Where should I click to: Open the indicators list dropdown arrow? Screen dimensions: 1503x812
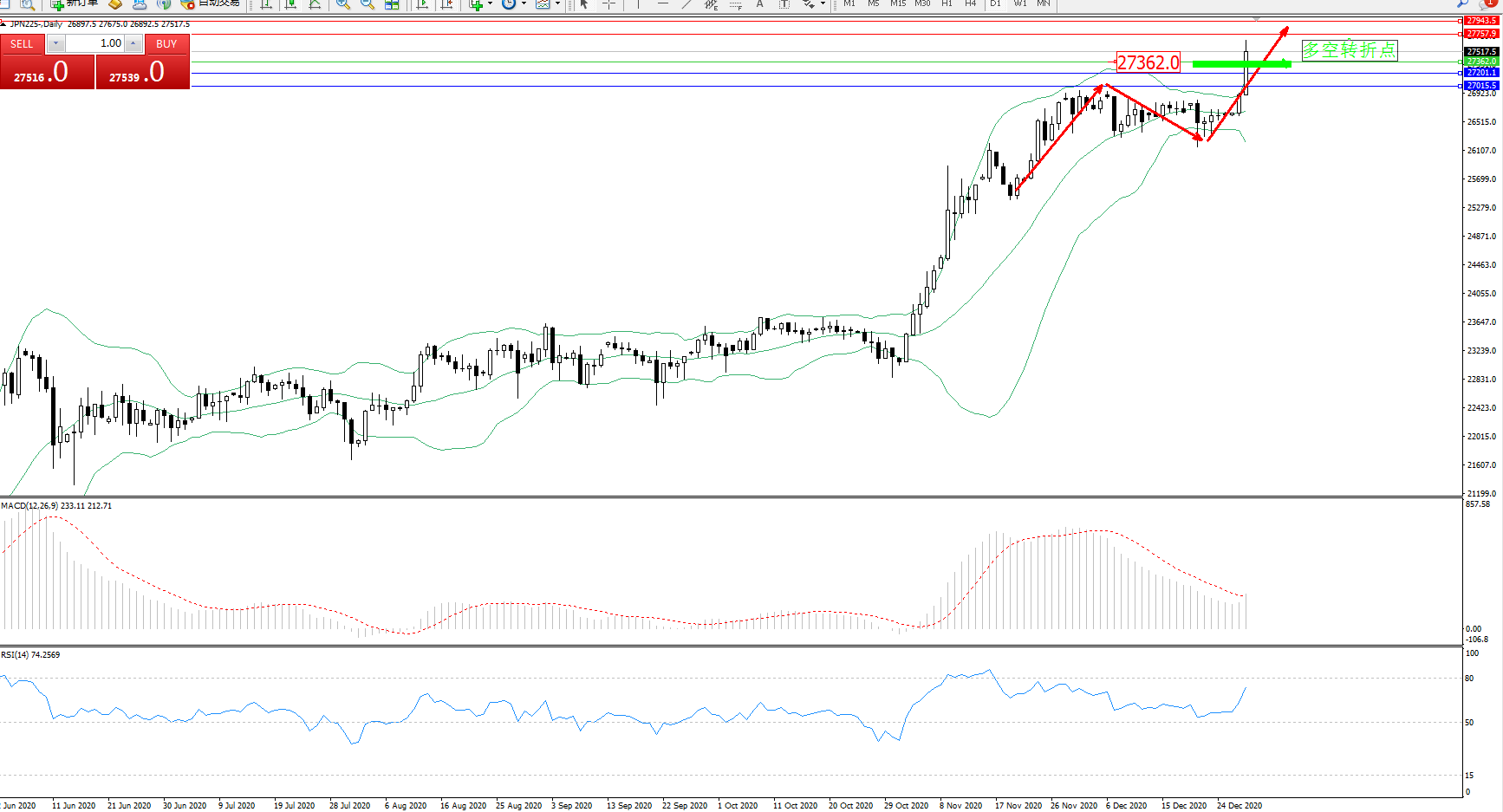tap(490, 4)
